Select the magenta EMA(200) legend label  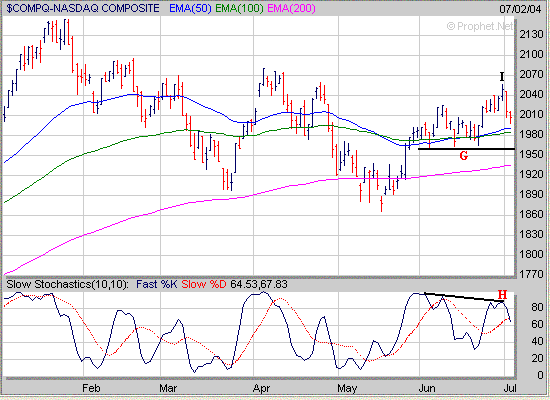tap(291, 8)
